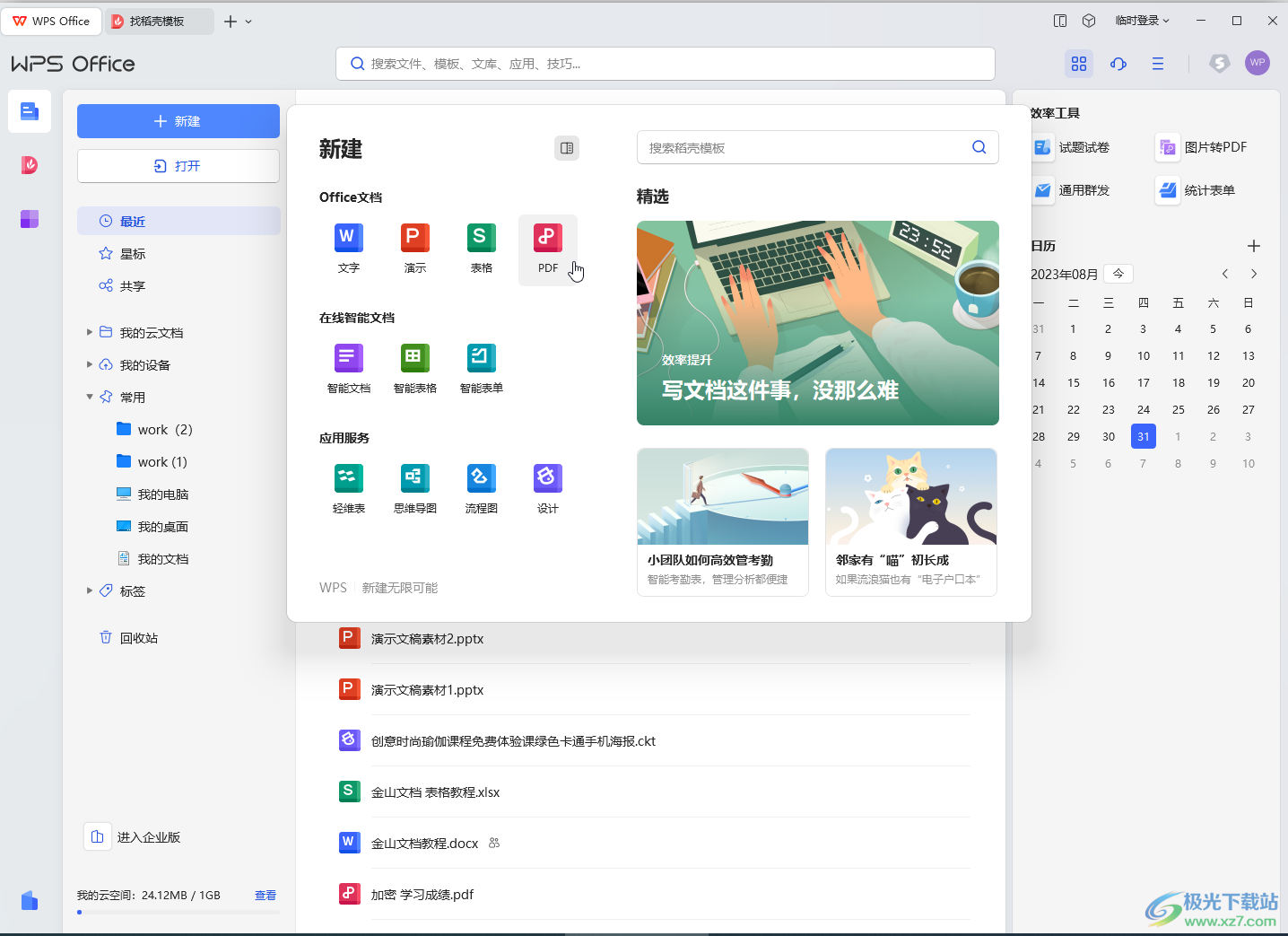
Task: Open the 通用群发 tool
Action: pyautogui.click(x=1071, y=190)
